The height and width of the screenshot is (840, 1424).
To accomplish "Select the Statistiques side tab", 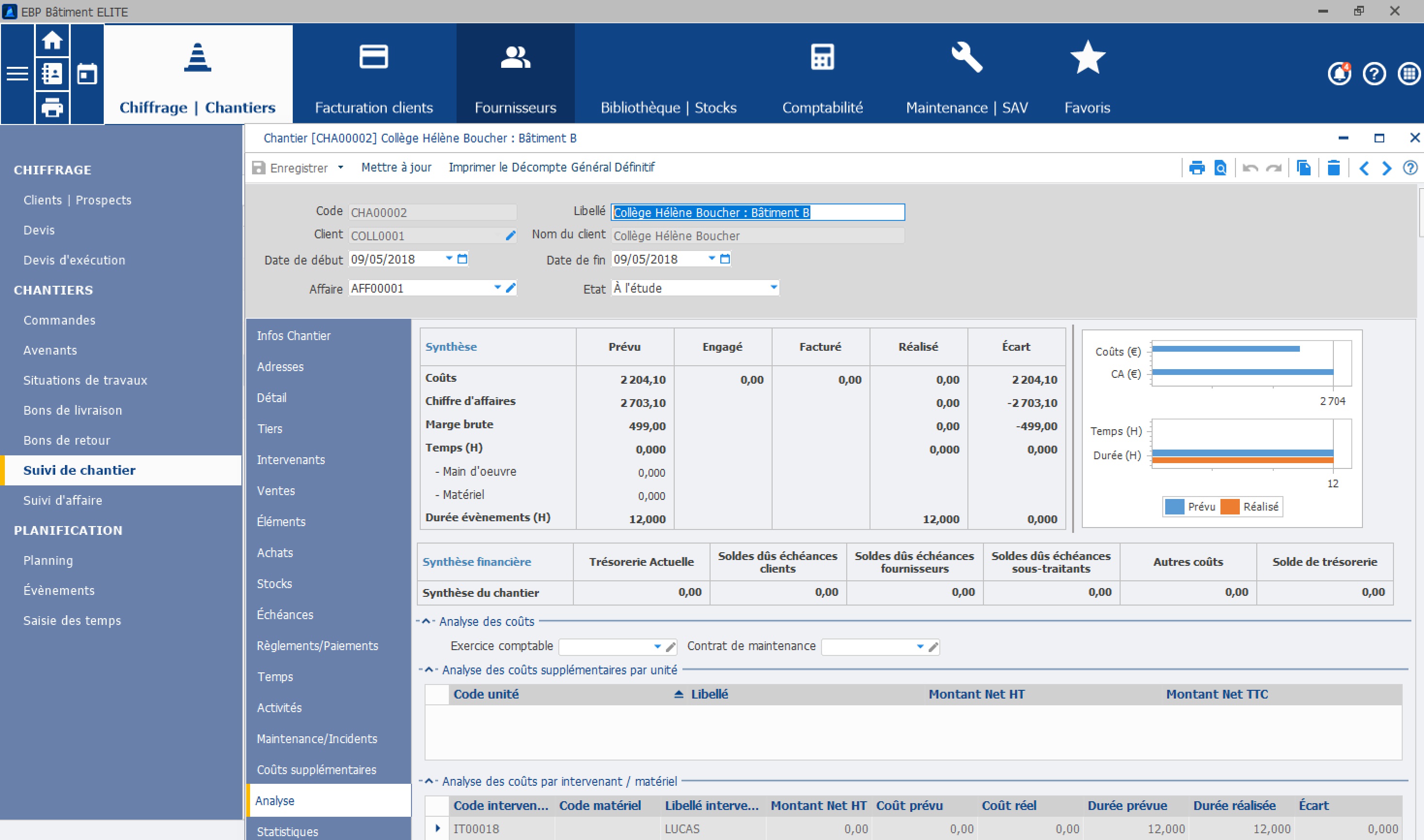I will click(287, 831).
